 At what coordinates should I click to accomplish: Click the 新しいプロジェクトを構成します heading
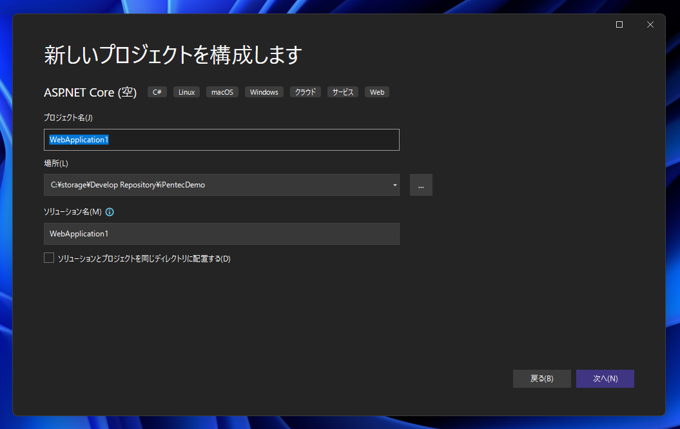[173, 55]
